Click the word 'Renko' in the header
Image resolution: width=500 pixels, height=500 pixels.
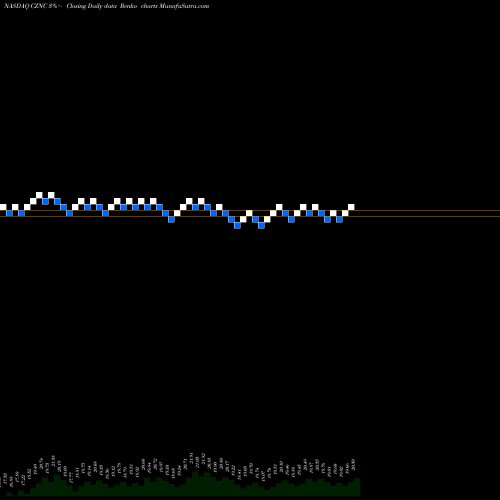(128, 6)
